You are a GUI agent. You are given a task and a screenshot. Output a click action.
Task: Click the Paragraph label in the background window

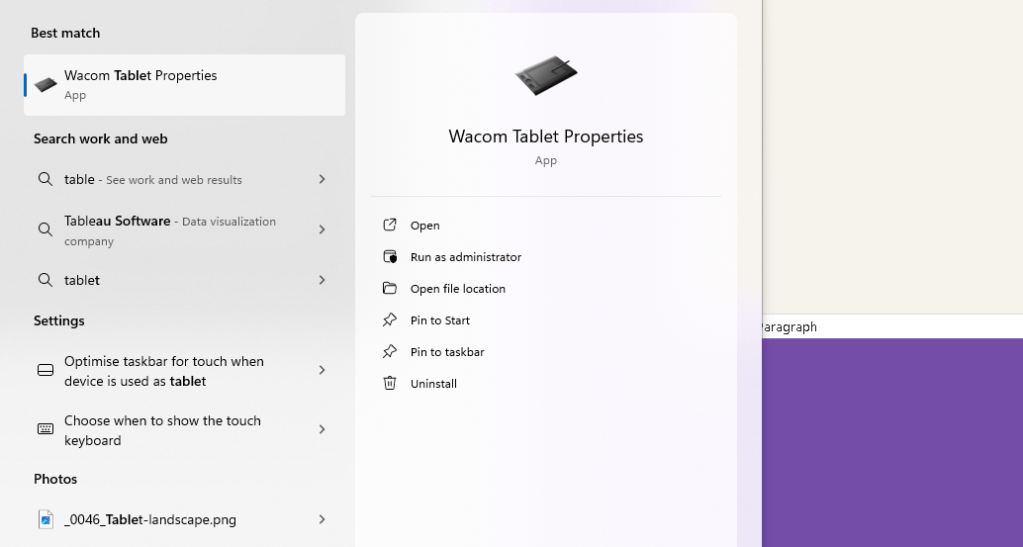(789, 327)
